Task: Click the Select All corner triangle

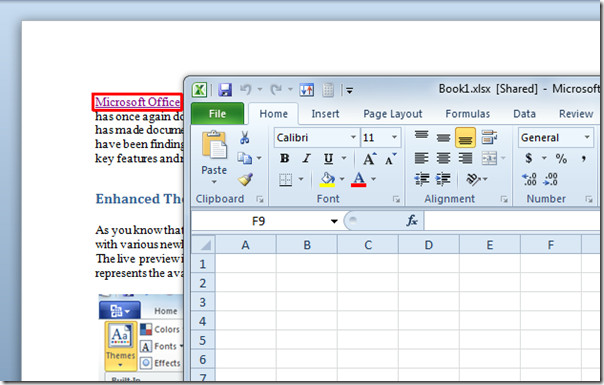Action: (203, 245)
